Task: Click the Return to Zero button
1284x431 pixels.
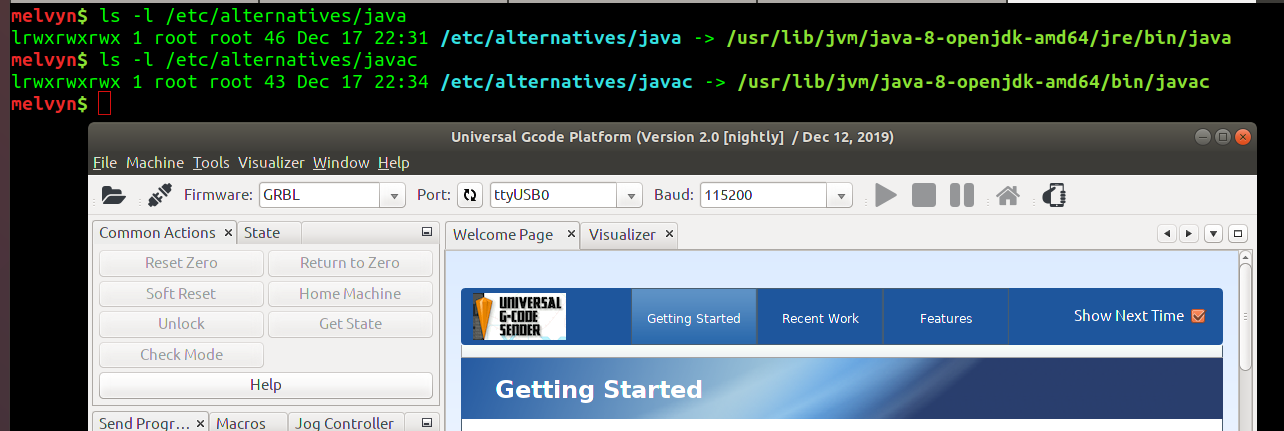Action: click(x=350, y=263)
